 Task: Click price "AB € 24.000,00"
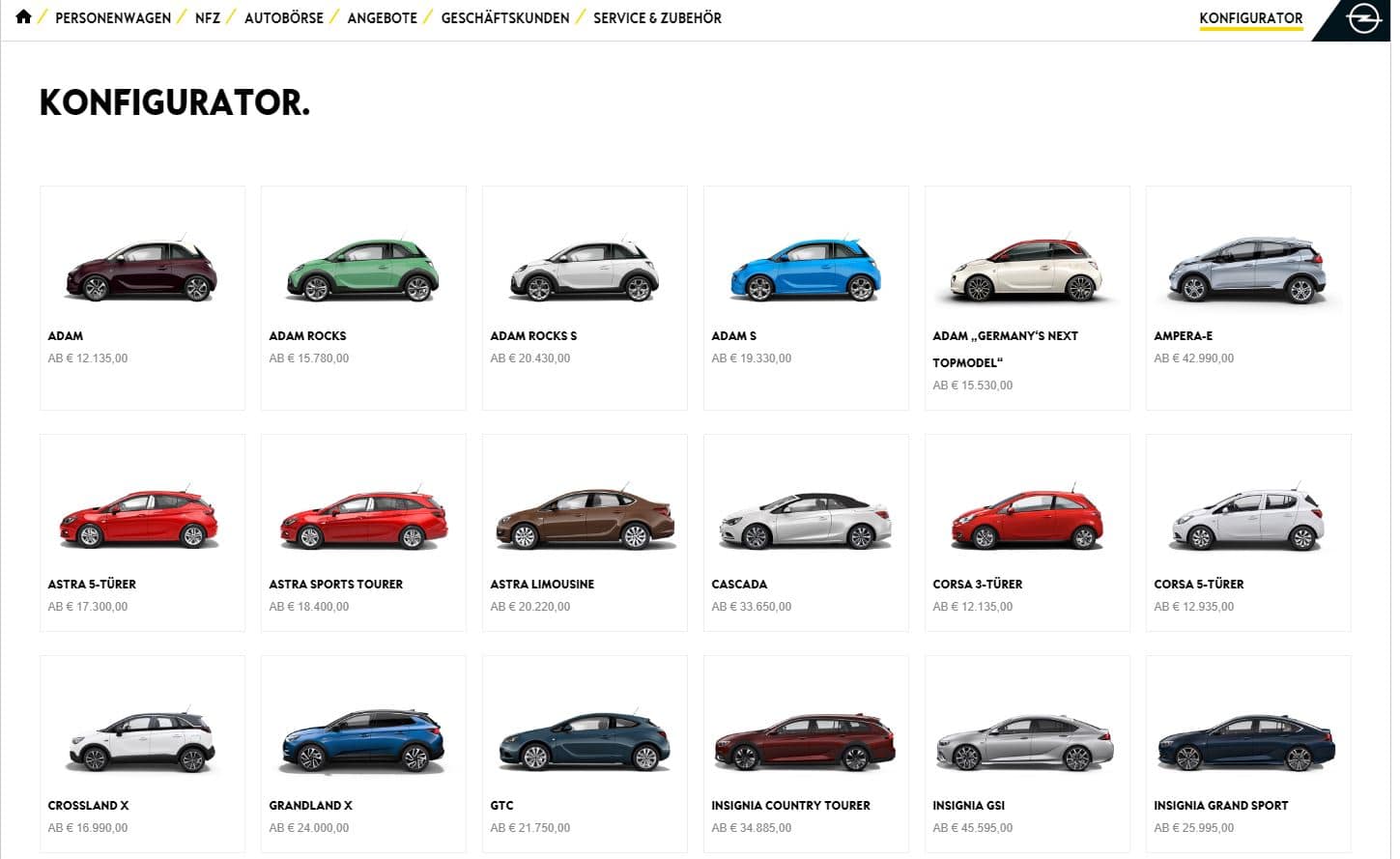[x=309, y=828]
